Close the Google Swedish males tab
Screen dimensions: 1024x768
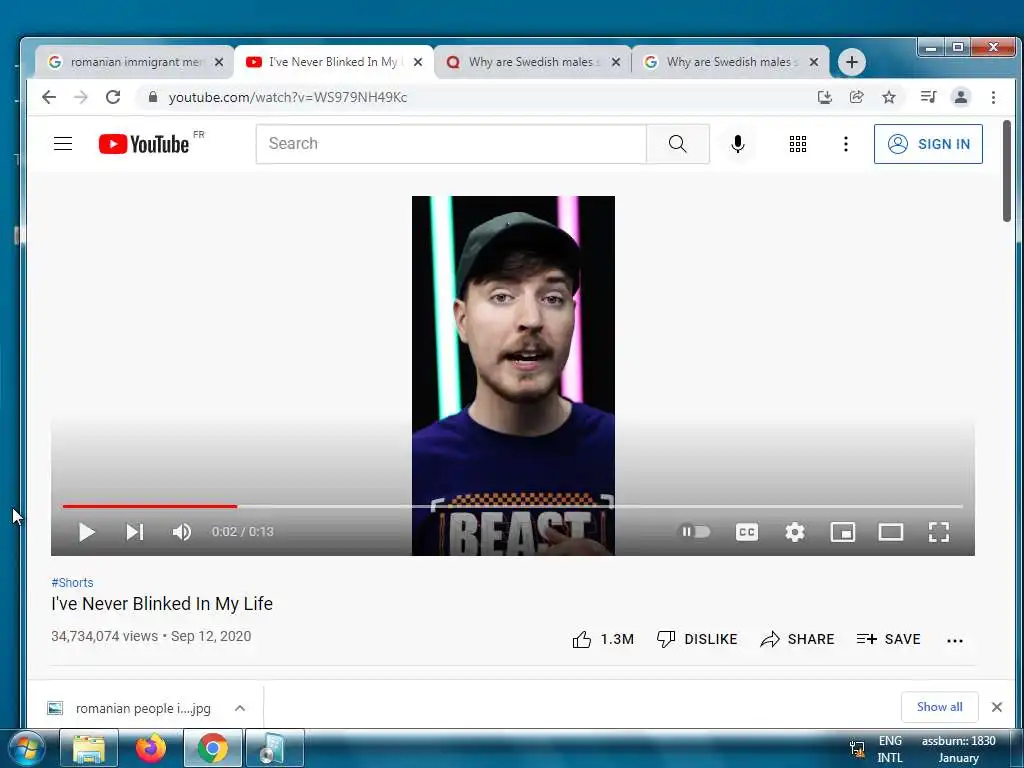814,62
